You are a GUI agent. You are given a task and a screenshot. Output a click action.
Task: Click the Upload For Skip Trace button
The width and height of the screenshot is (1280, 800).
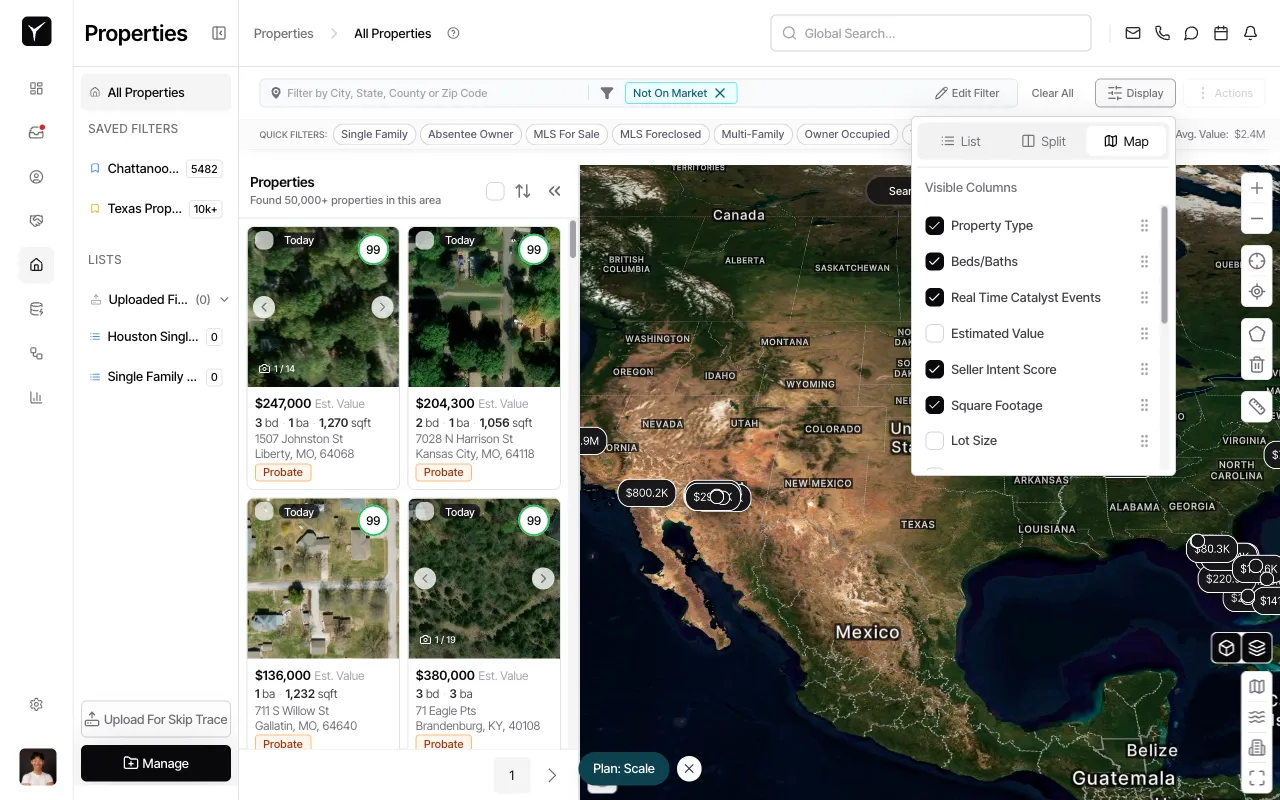(156, 719)
